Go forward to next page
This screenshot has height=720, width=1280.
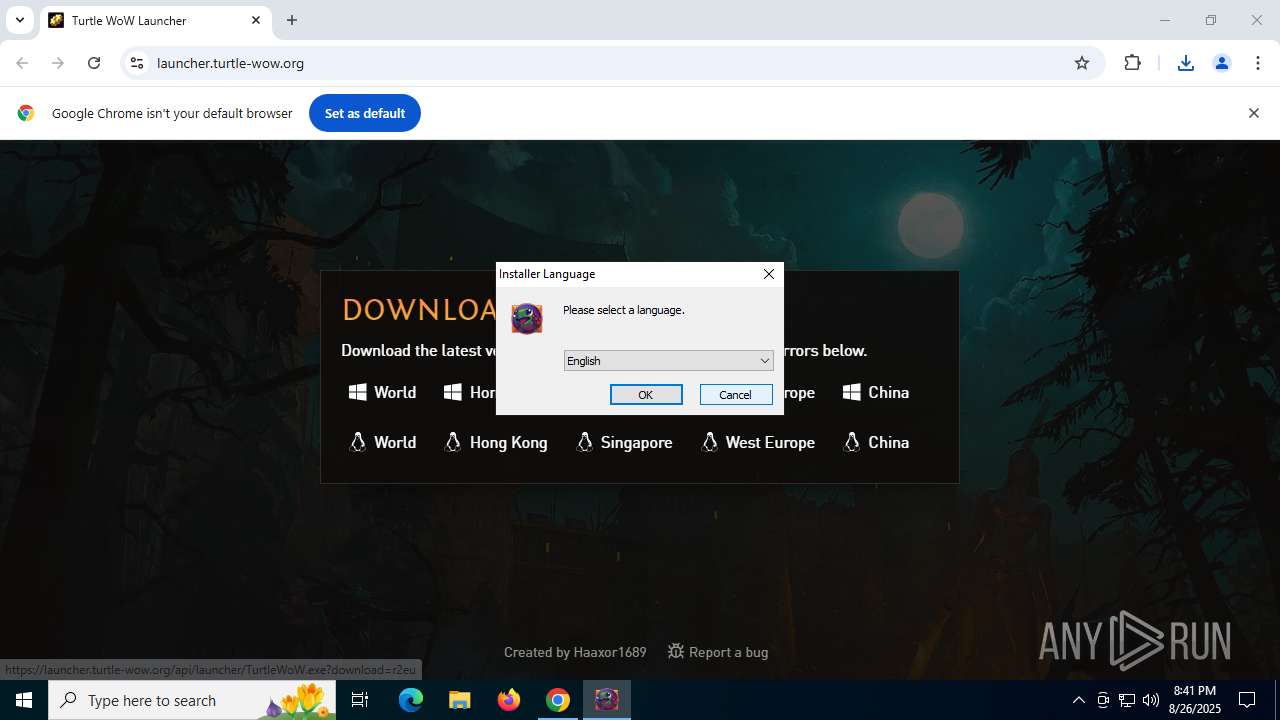[x=58, y=63]
